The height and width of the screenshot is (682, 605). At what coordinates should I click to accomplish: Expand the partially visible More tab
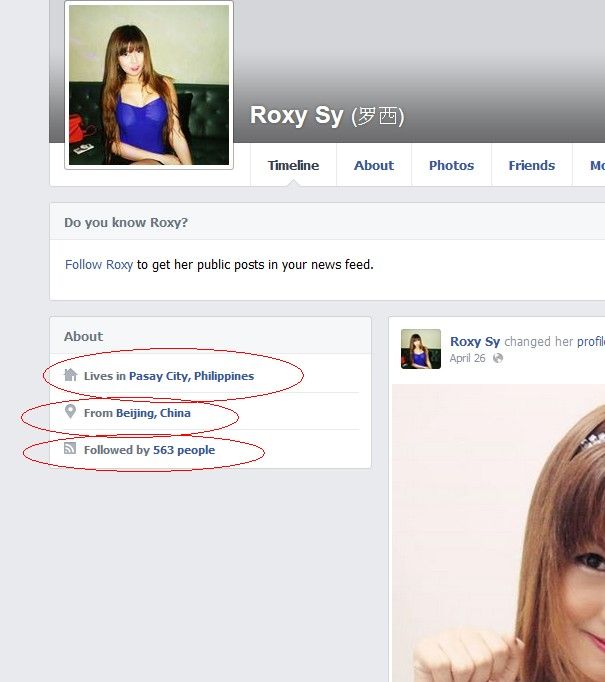coord(595,166)
